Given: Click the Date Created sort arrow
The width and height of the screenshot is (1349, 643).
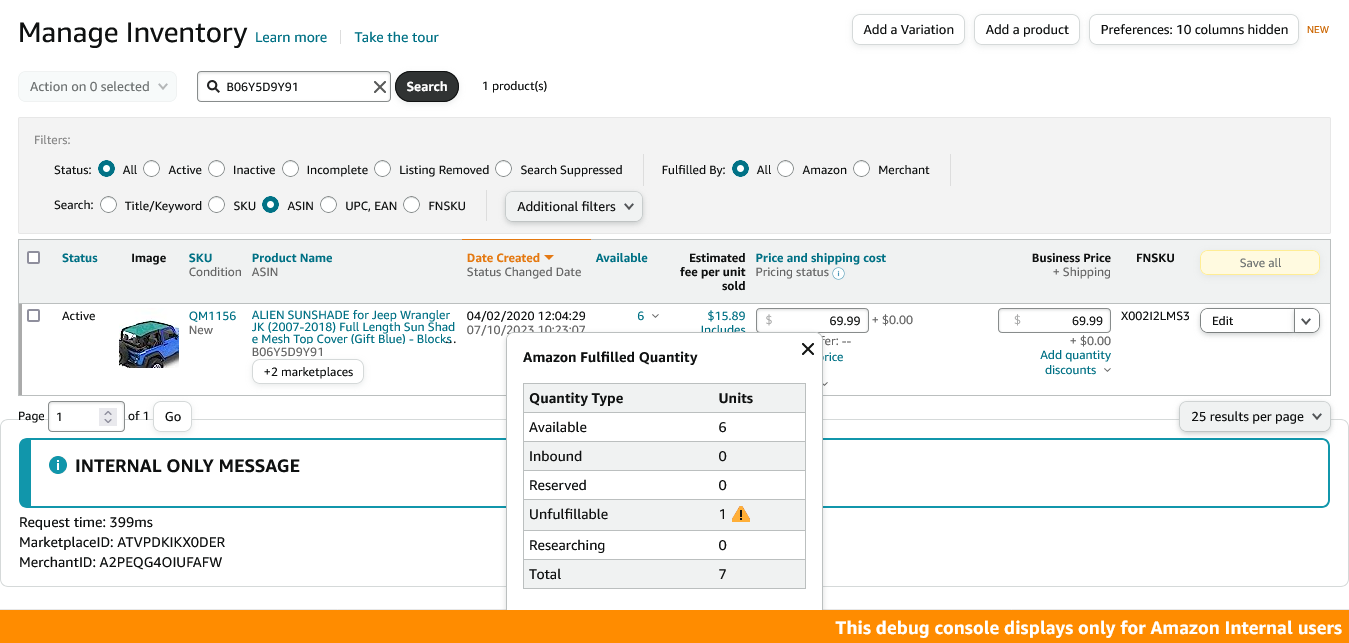Looking at the screenshot, I should pos(549,258).
